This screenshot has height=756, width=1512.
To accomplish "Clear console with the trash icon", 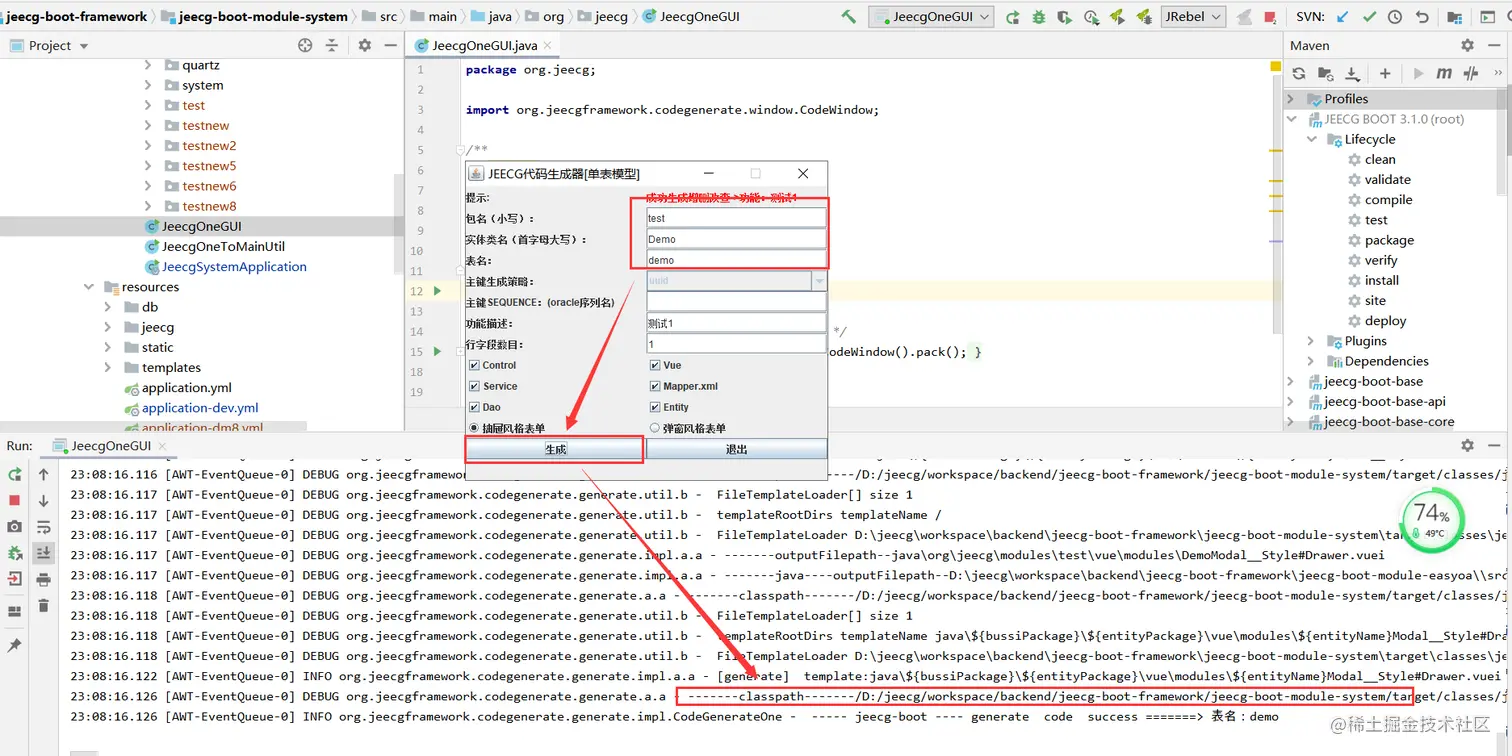I will click(44, 605).
